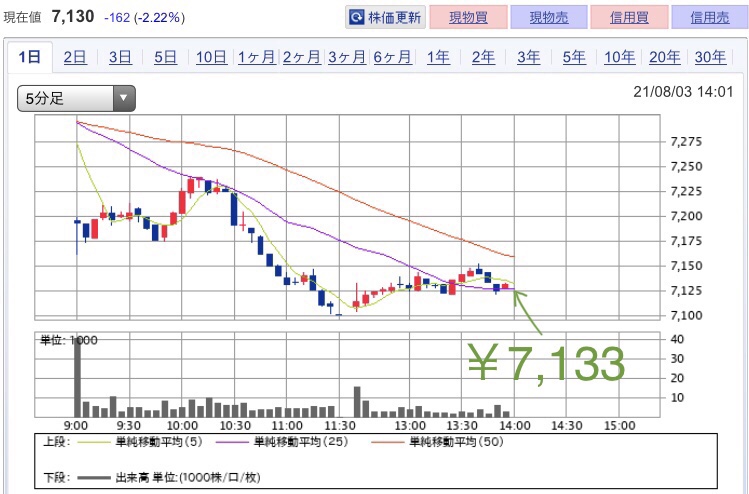This screenshot has height=494, width=749.
Task: Click the tall 9:00 volume bar
Action: 77,377
